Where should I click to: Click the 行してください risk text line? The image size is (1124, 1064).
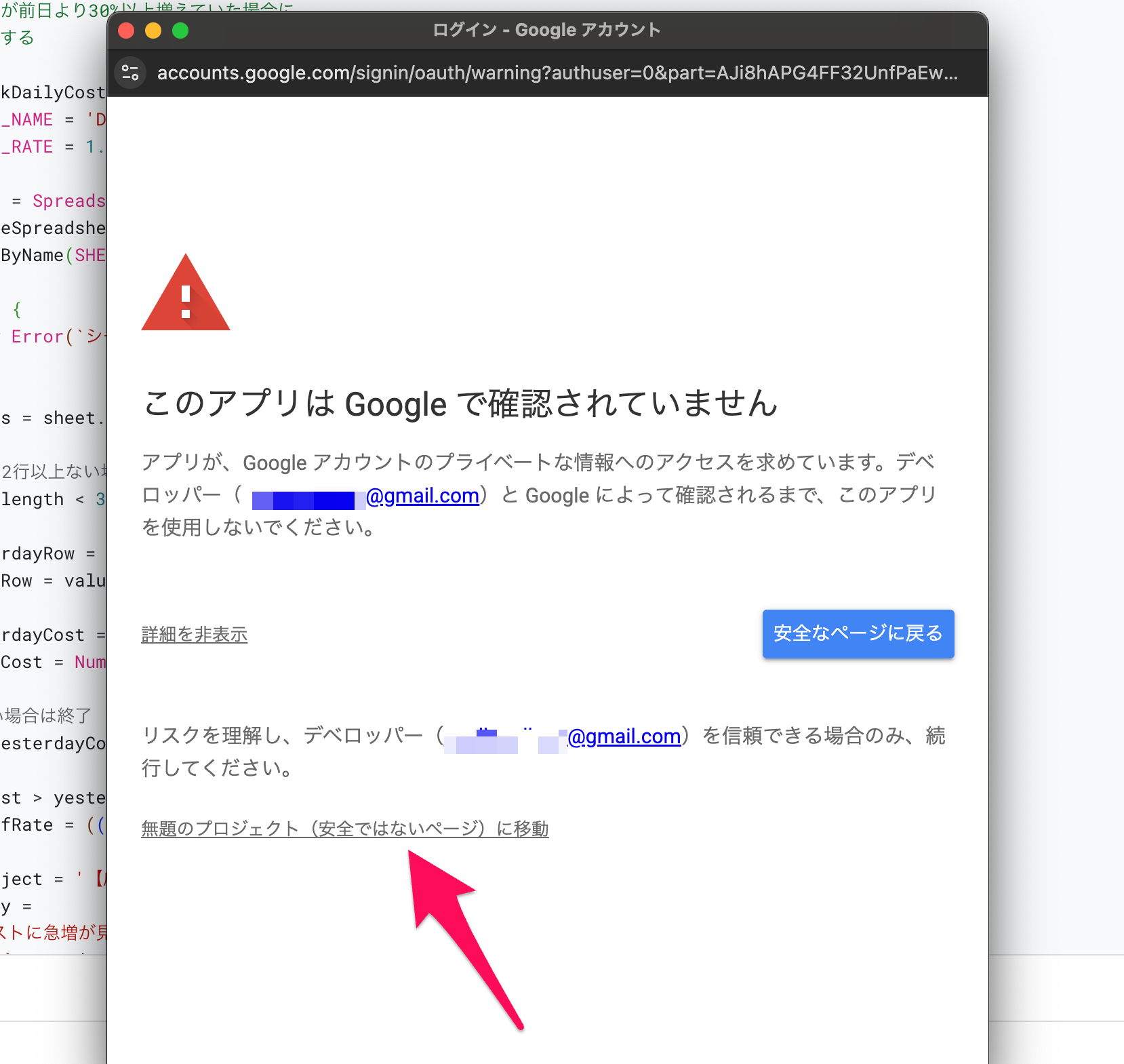pos(217,768)
